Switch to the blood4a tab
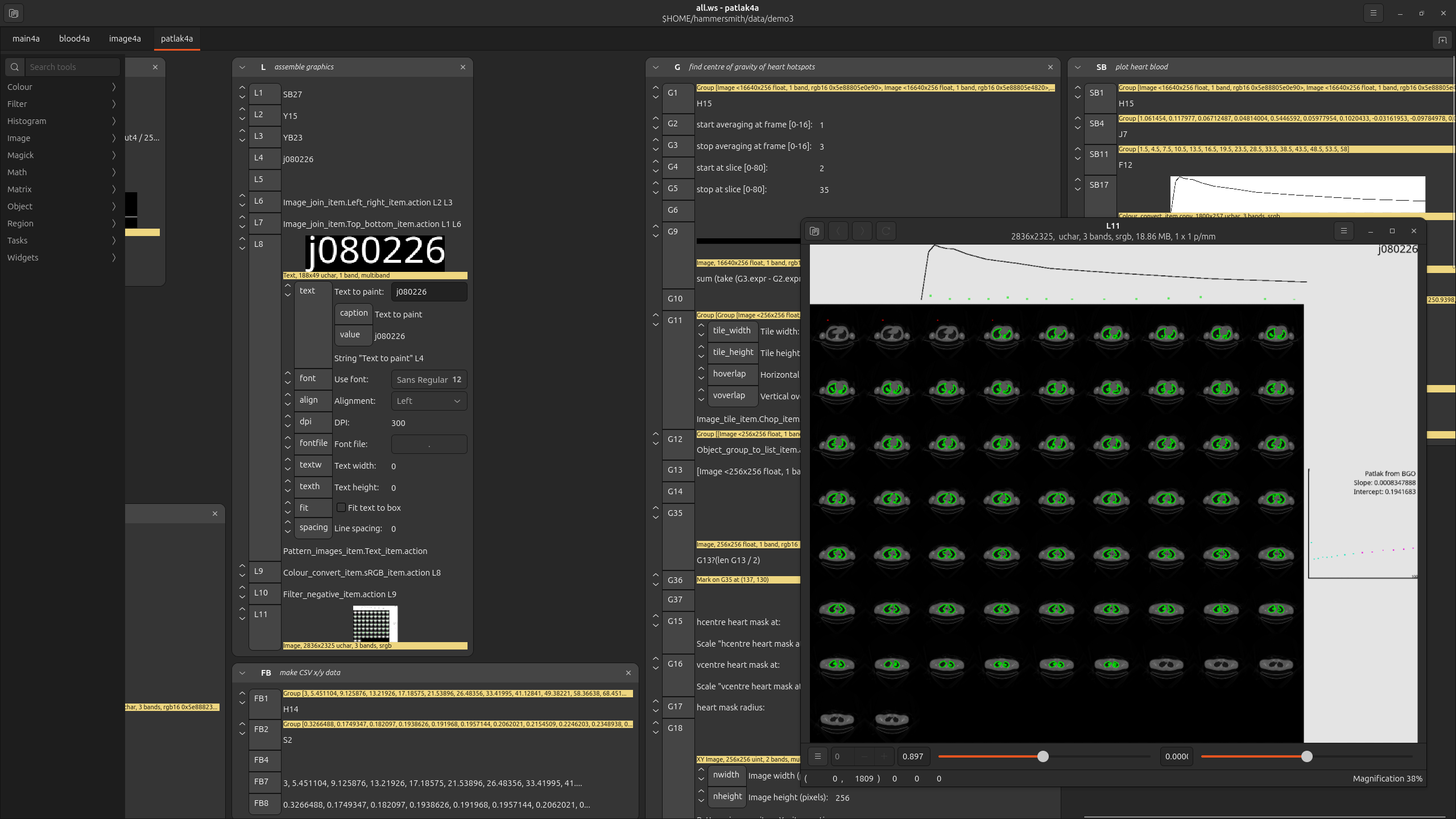Image resolution: width=1456 pixels, height=819 pixels. pos(74,39)
